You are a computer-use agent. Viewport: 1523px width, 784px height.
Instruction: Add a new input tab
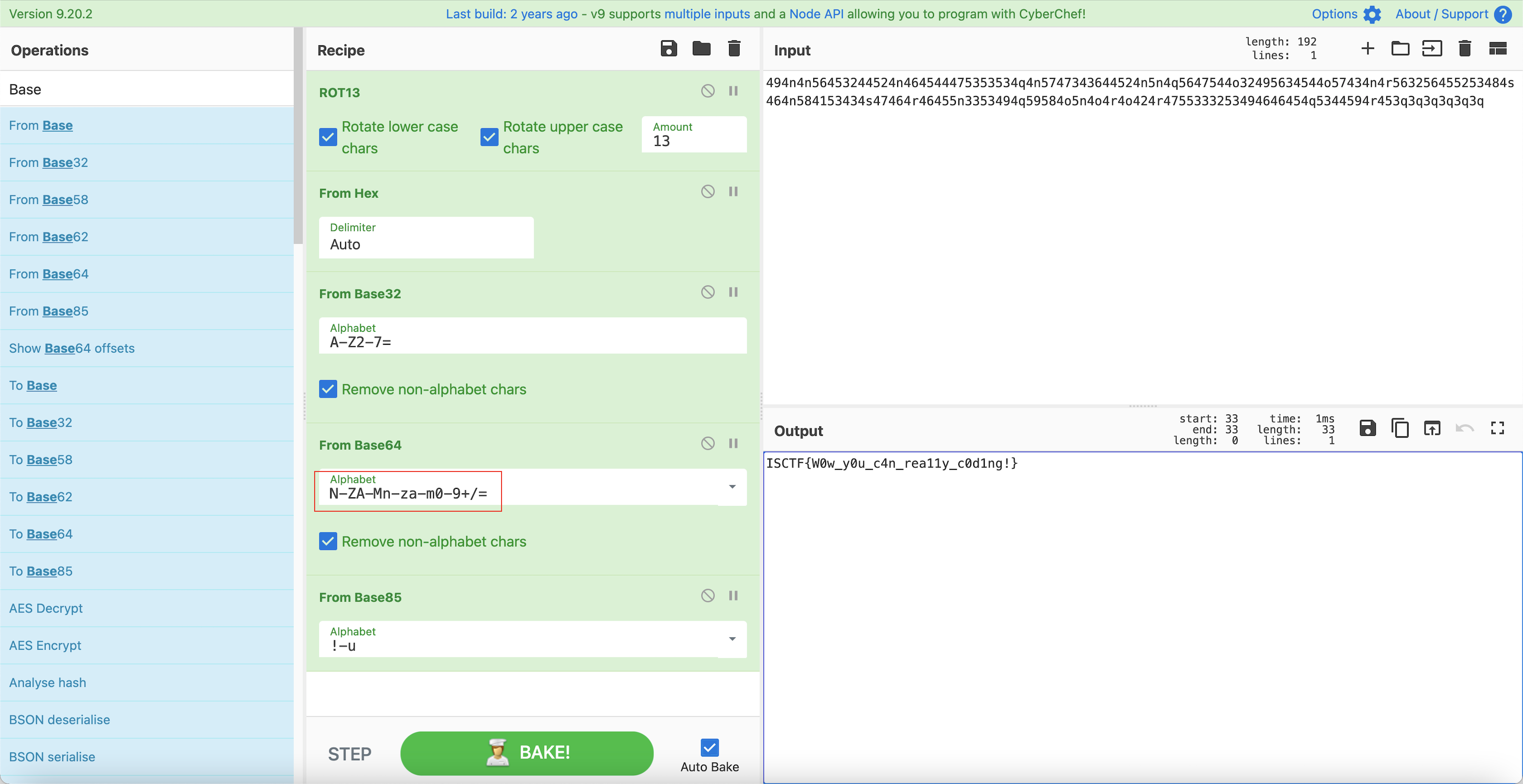click(1367, 49)
